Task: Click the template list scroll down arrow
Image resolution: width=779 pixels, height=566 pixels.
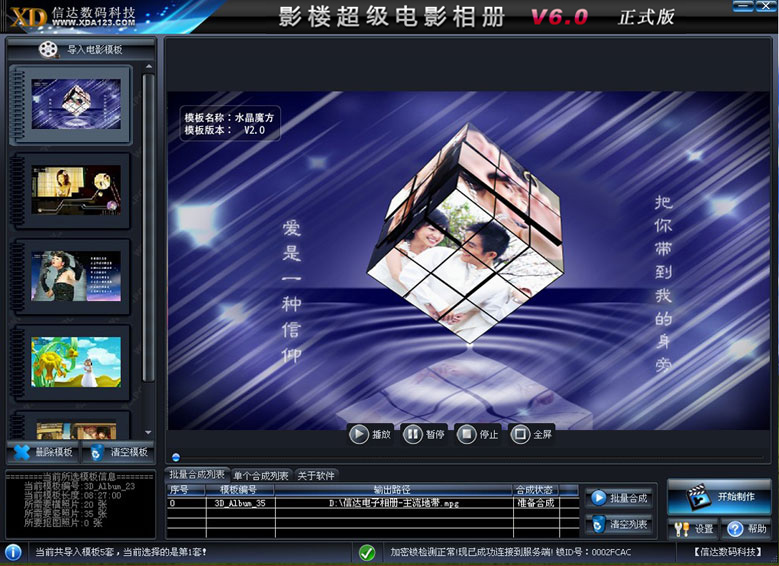Action: click(149, 433)
